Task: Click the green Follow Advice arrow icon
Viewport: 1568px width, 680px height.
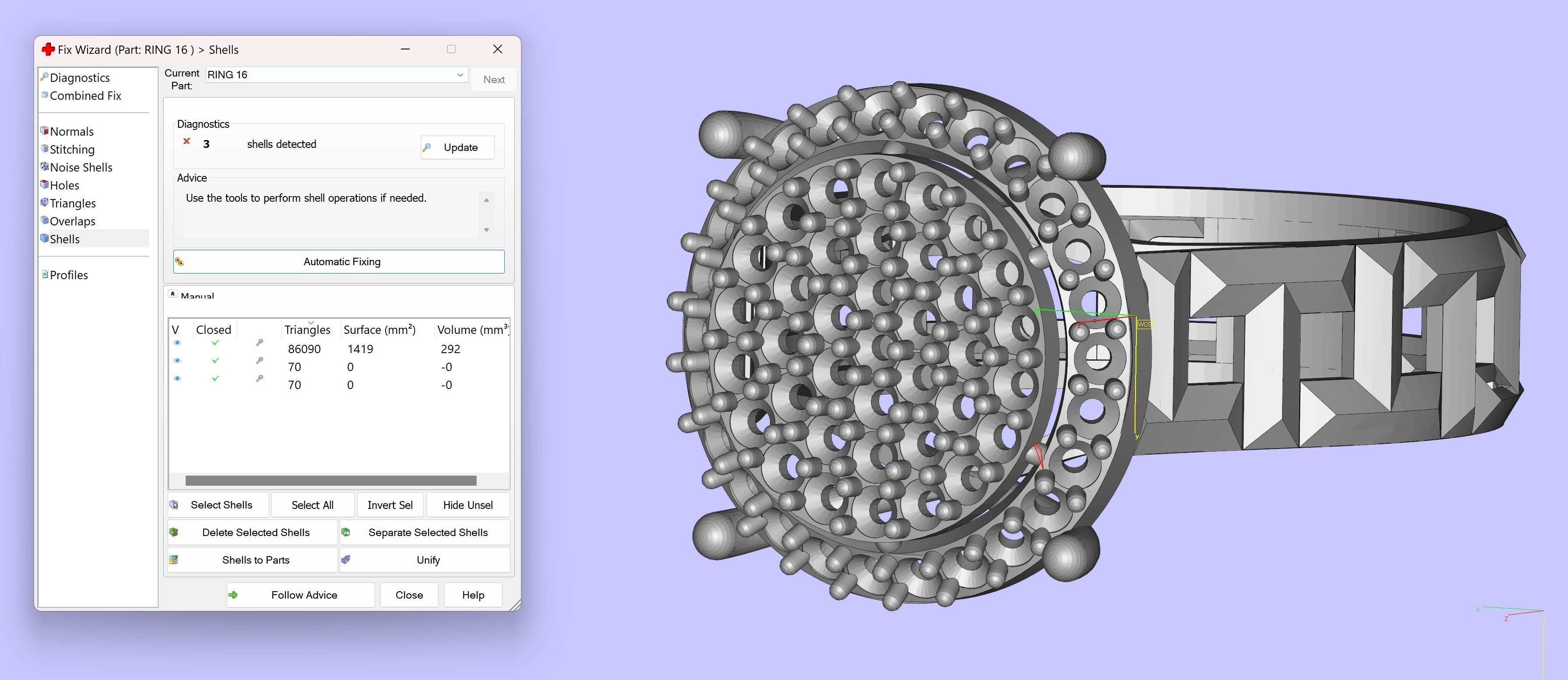Action: pos(233,595)
